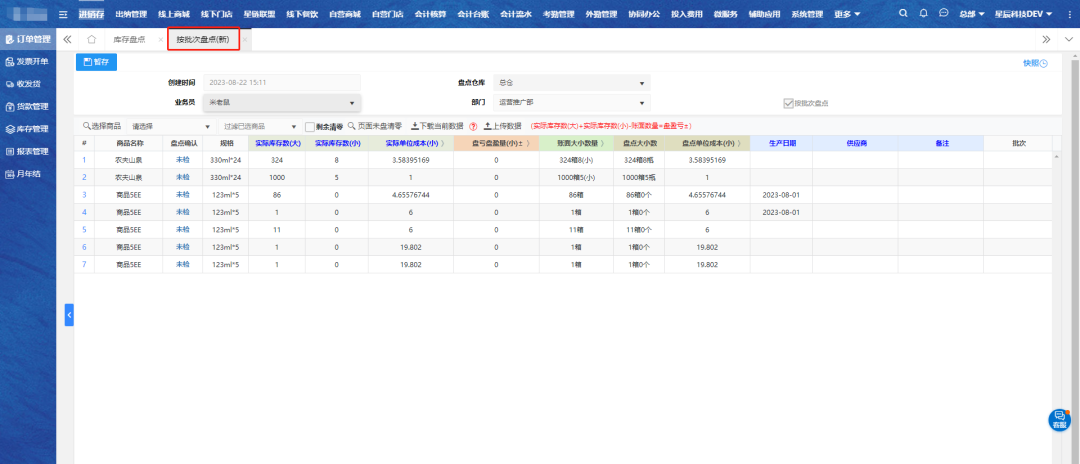Click the 暂存 save button
This screenshot has width=1080, height=464.
97,62
